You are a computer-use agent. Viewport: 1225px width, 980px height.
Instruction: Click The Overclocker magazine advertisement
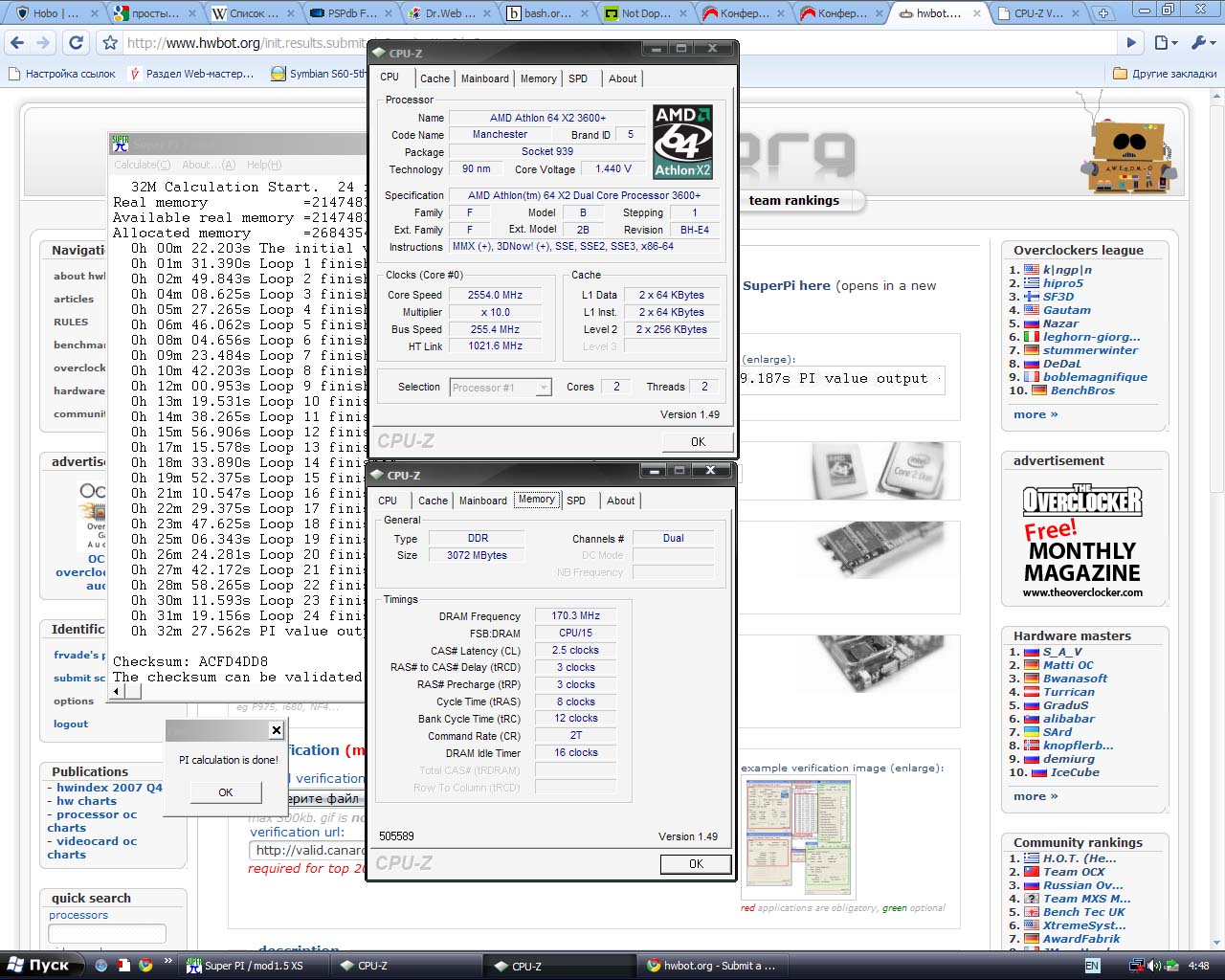click(1082, 540)
